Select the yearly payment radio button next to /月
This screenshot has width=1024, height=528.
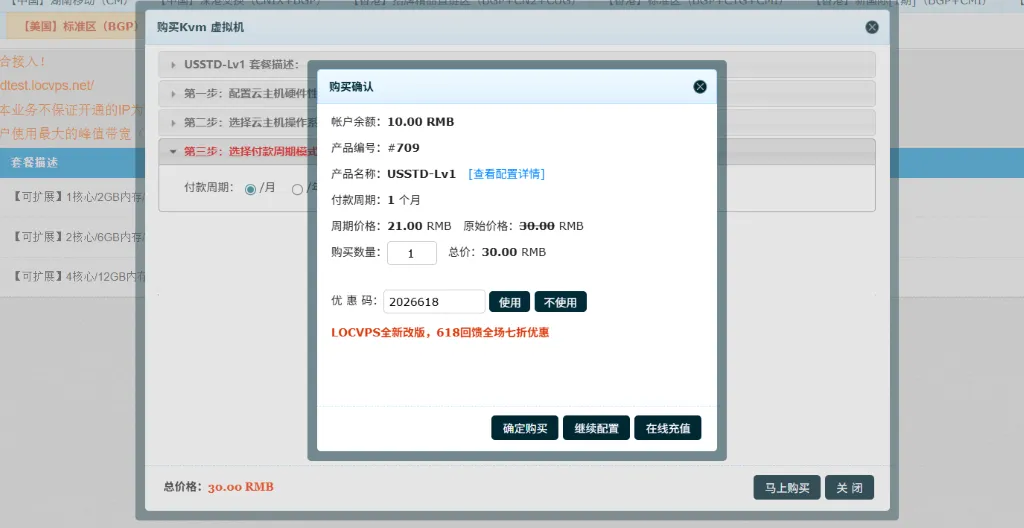[x=297, y=190]
